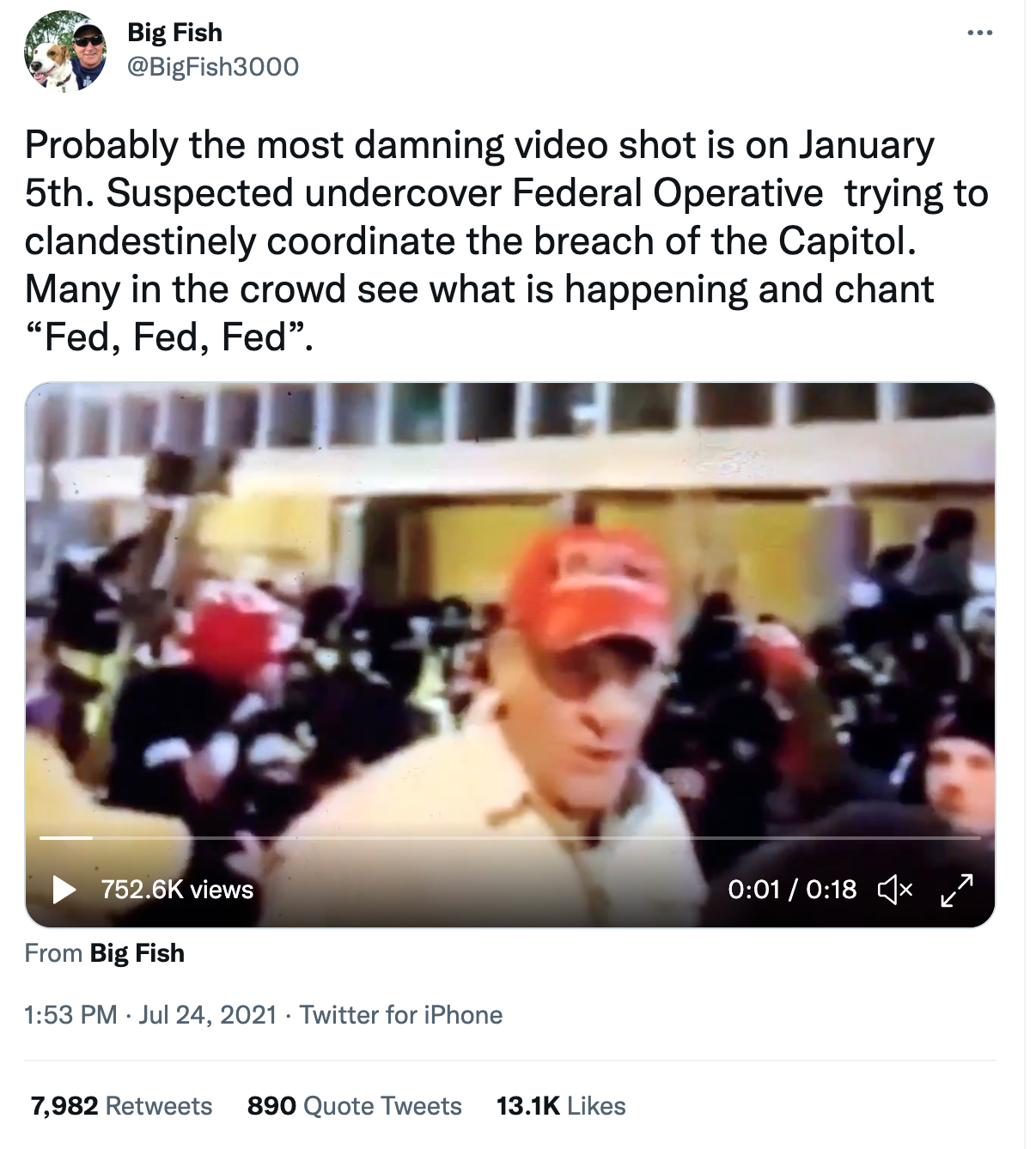The width and height of the screenshot is (1036, 1149).
Task: View the 7,982 Retweets list
Action: point(121,1105)
